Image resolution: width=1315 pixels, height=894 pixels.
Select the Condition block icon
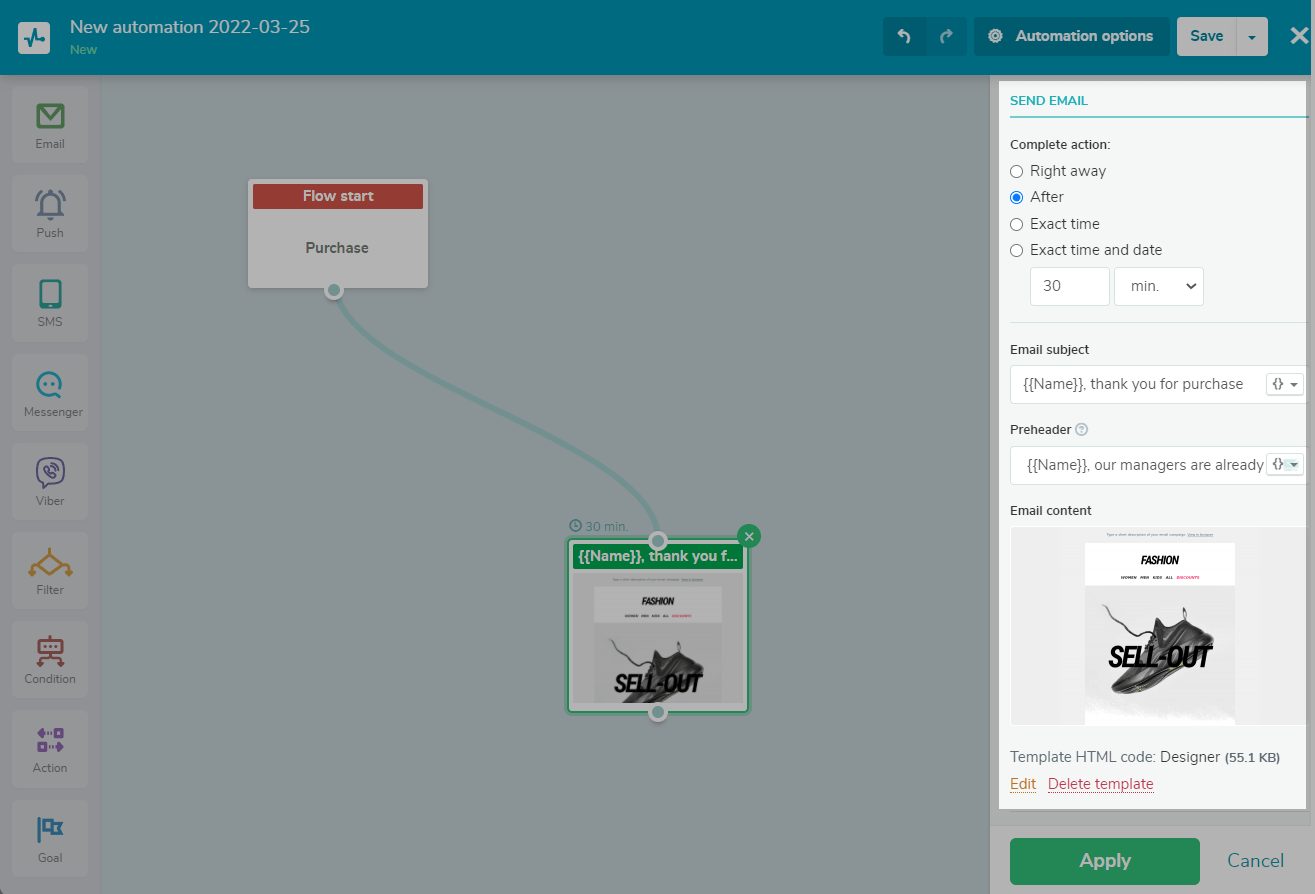click(50, 660)
